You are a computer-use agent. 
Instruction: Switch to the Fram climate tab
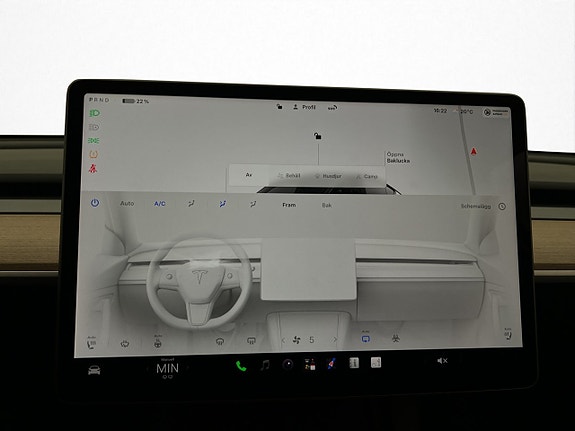click(x=289, y=205)
